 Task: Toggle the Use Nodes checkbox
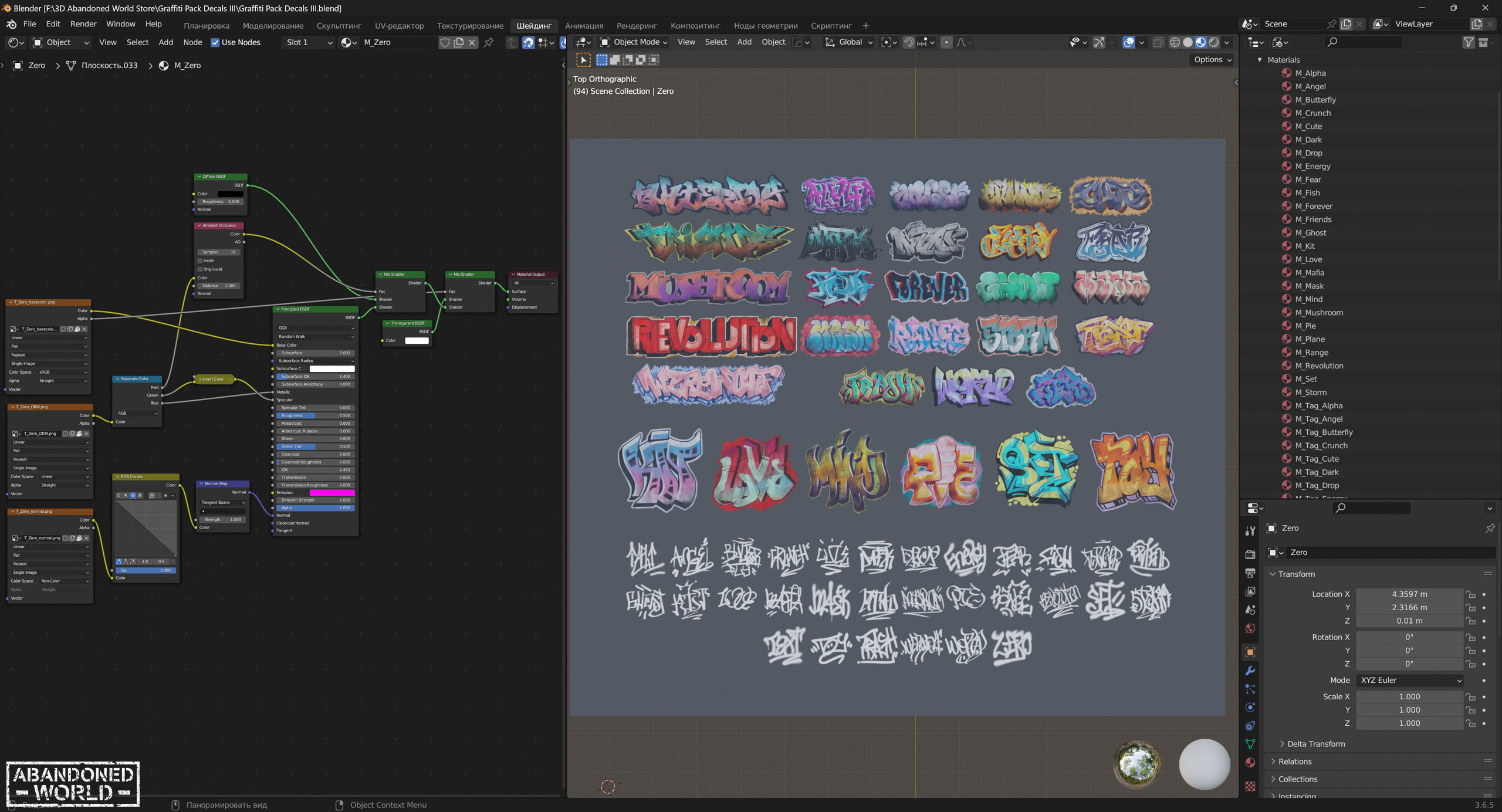[215, 42]
